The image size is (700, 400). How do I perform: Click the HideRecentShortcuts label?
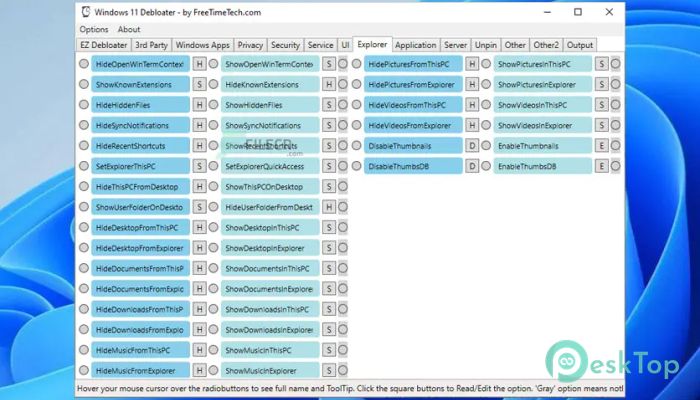click(141, 146)
